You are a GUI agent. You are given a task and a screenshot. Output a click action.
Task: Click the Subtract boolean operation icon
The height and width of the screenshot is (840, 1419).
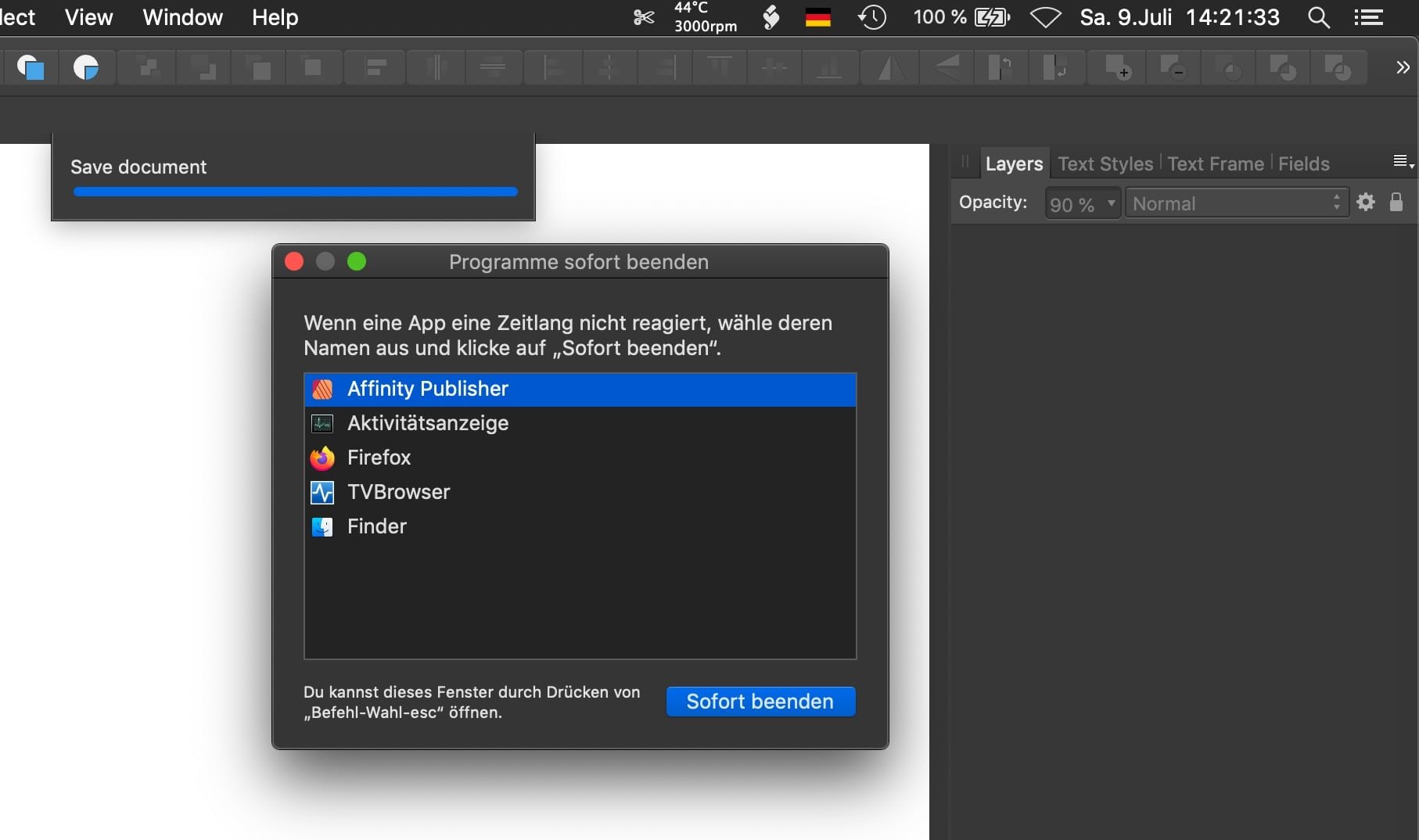(x=1173, y=68)
